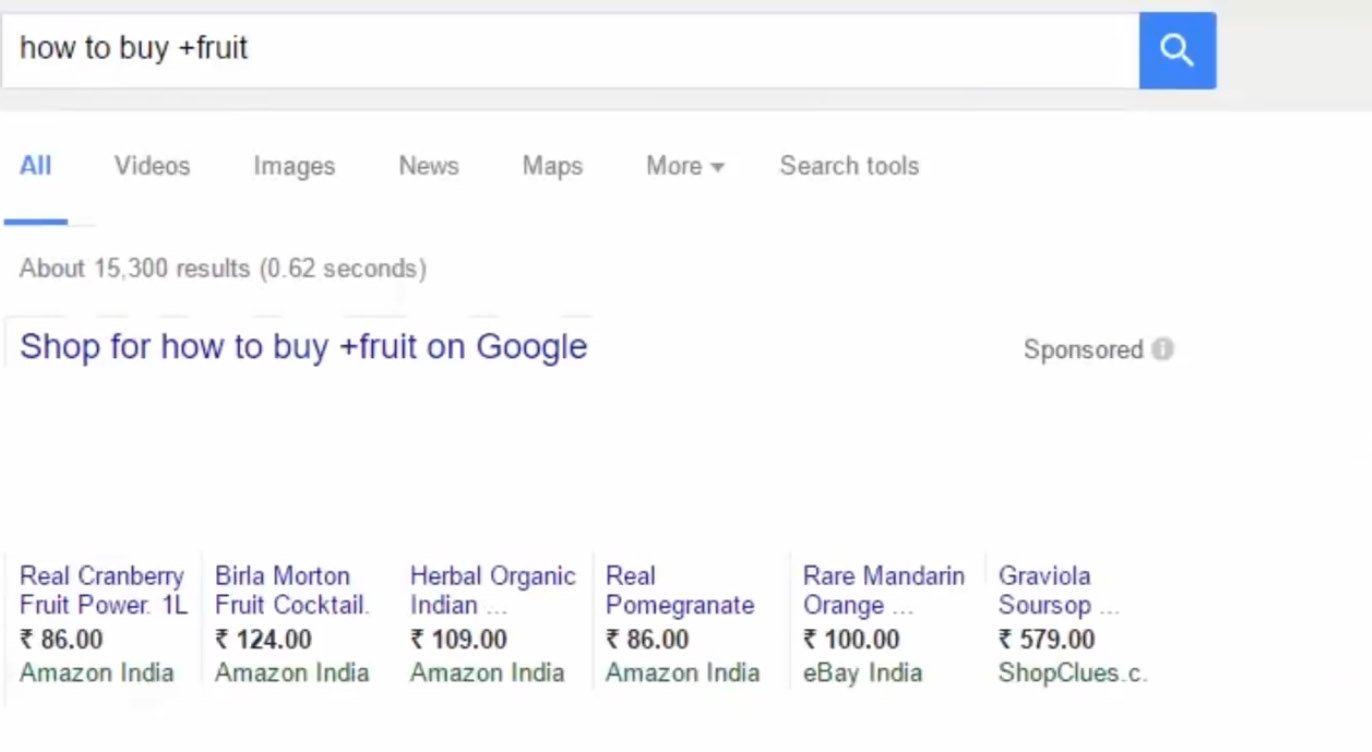
Task: Click the eBay India seller name
Action: coord(862,673)
